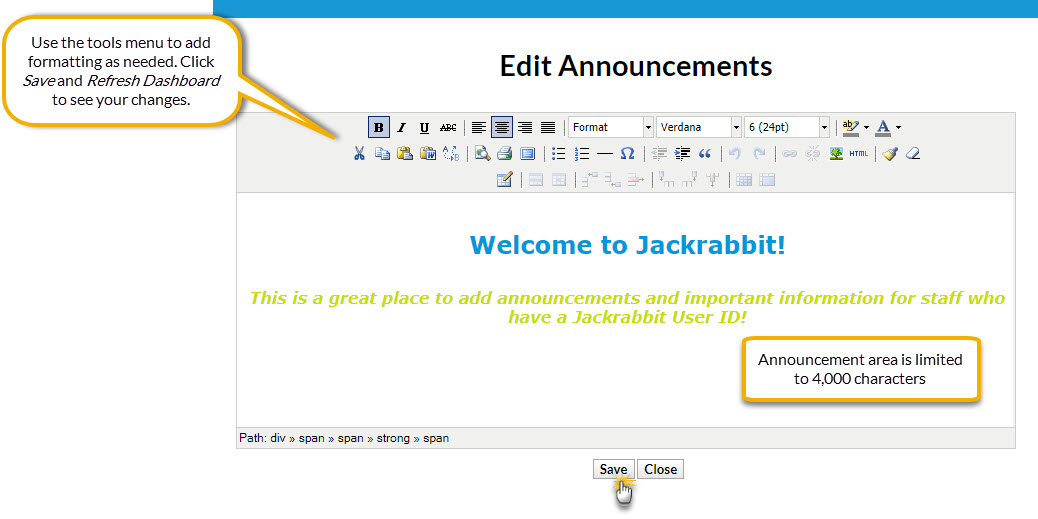The width and height of the screenshot is (1038, 519).
Task: Insert a horizontal rule line
Action: pos(604,154)
